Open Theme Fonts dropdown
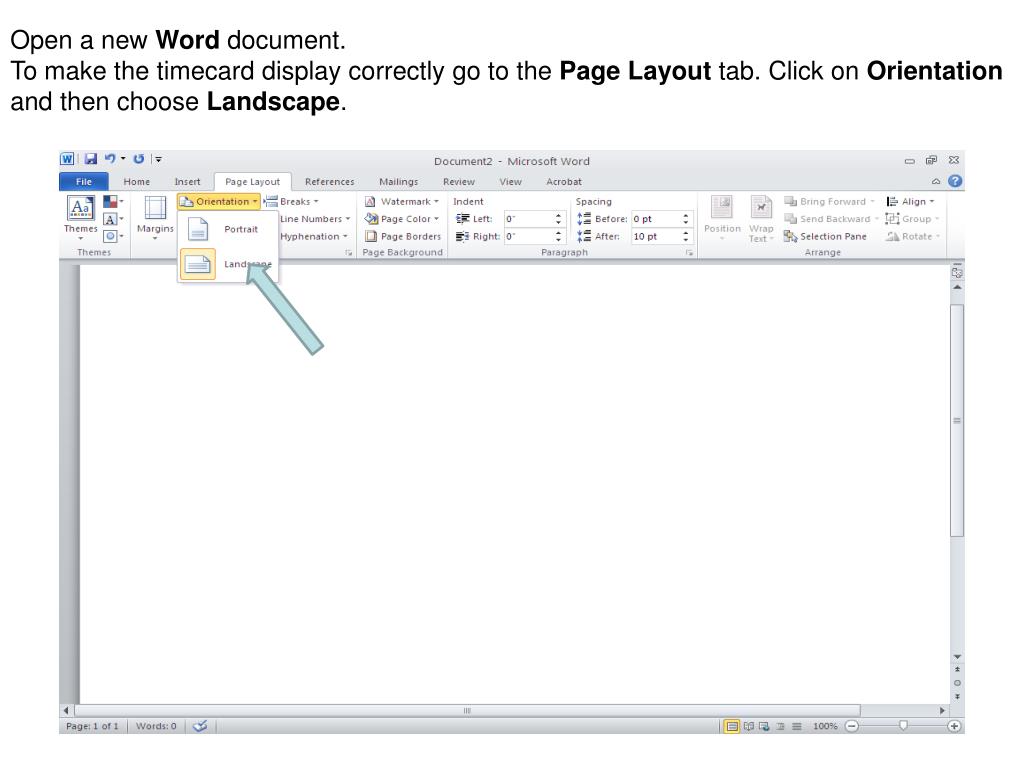The image size is (1024, 768). (113, 219)
